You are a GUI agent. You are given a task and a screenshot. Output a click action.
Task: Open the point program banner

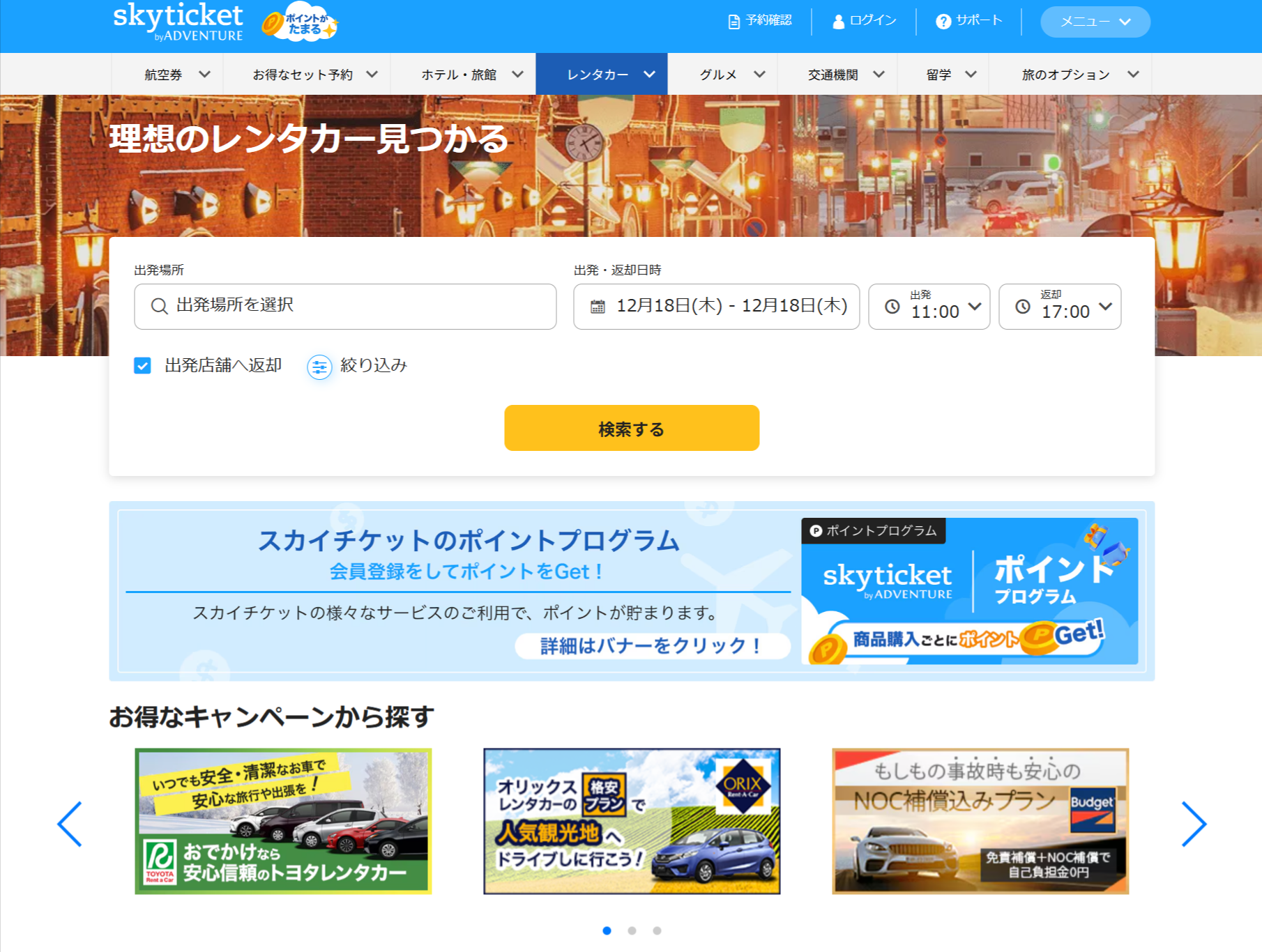[632, 591]
